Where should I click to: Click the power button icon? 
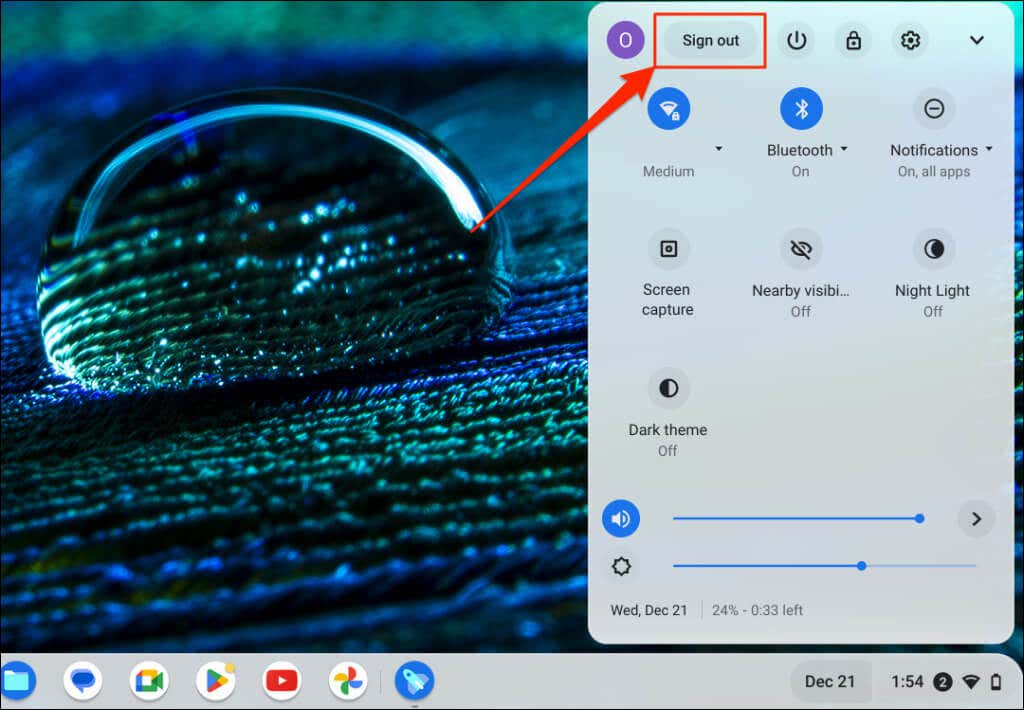tap(796, 40)
